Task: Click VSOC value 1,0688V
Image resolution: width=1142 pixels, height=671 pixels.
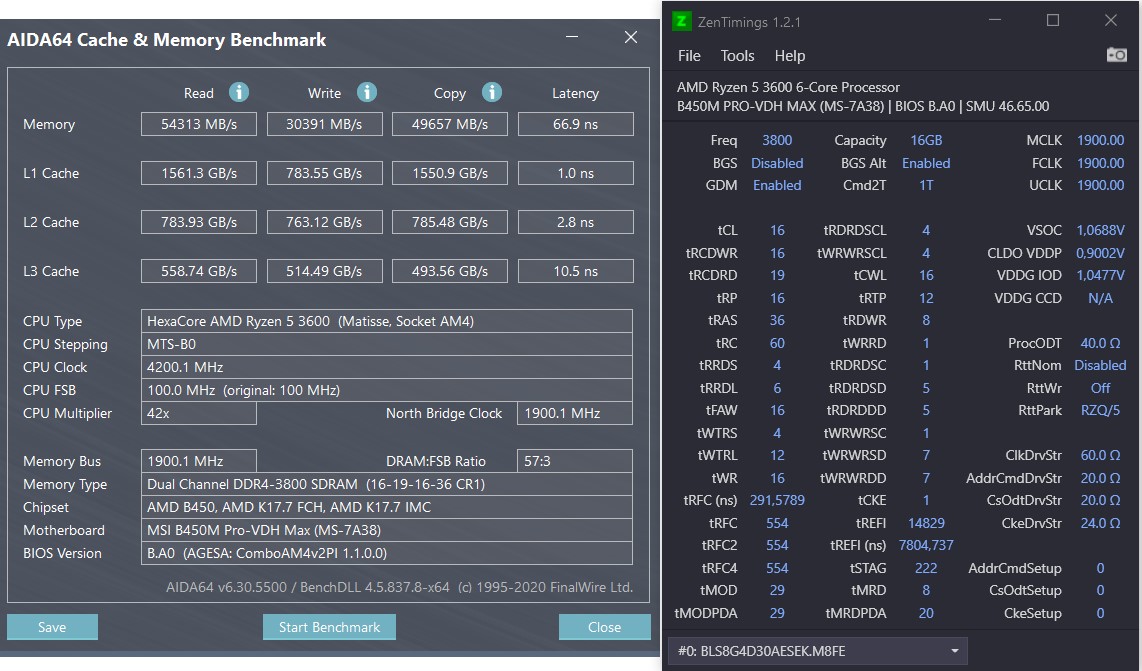Action: pos(1100,230)
